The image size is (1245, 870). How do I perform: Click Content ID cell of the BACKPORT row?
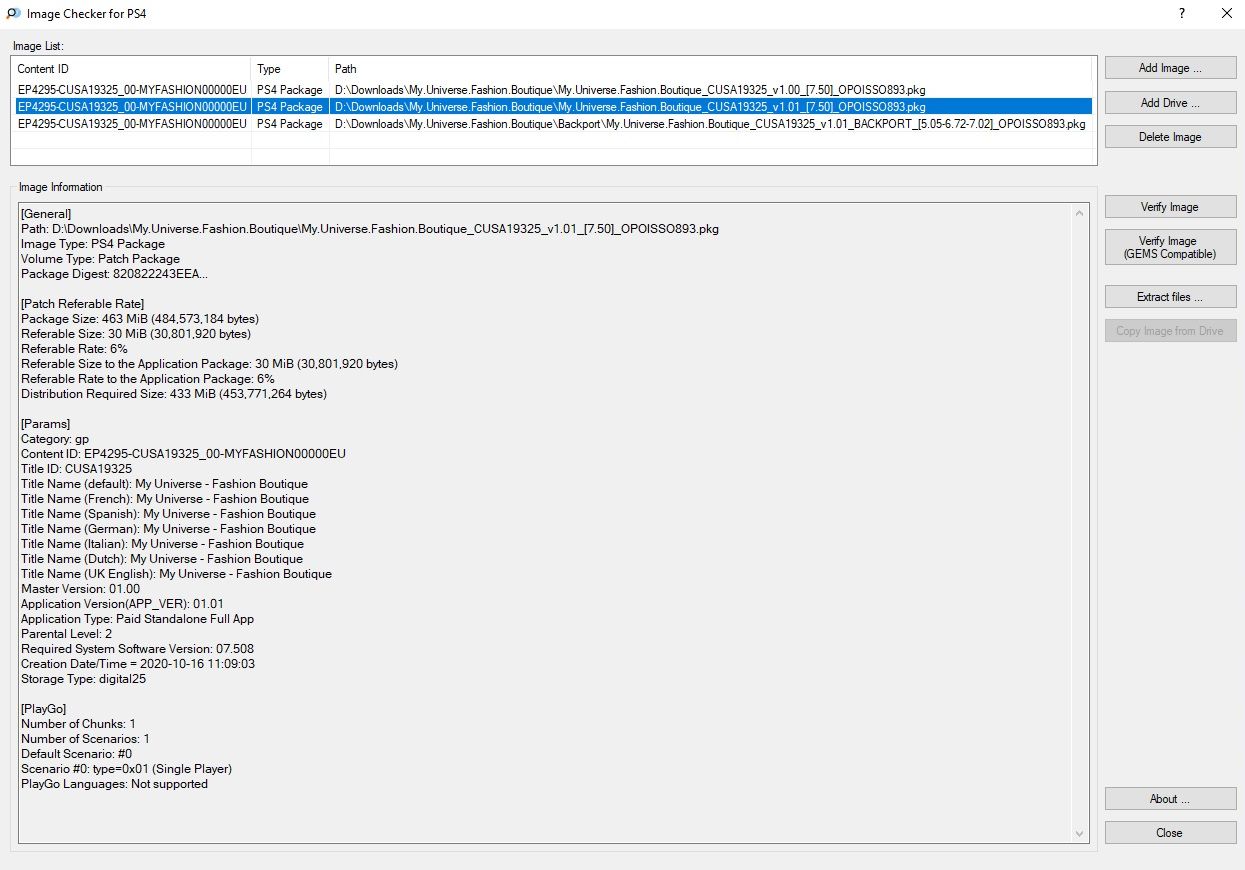click(132, 124)
